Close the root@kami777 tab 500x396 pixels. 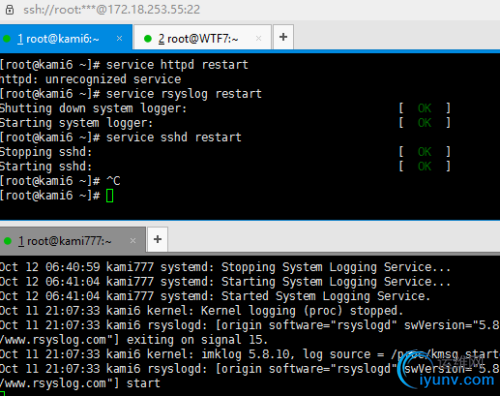(133, 240)
